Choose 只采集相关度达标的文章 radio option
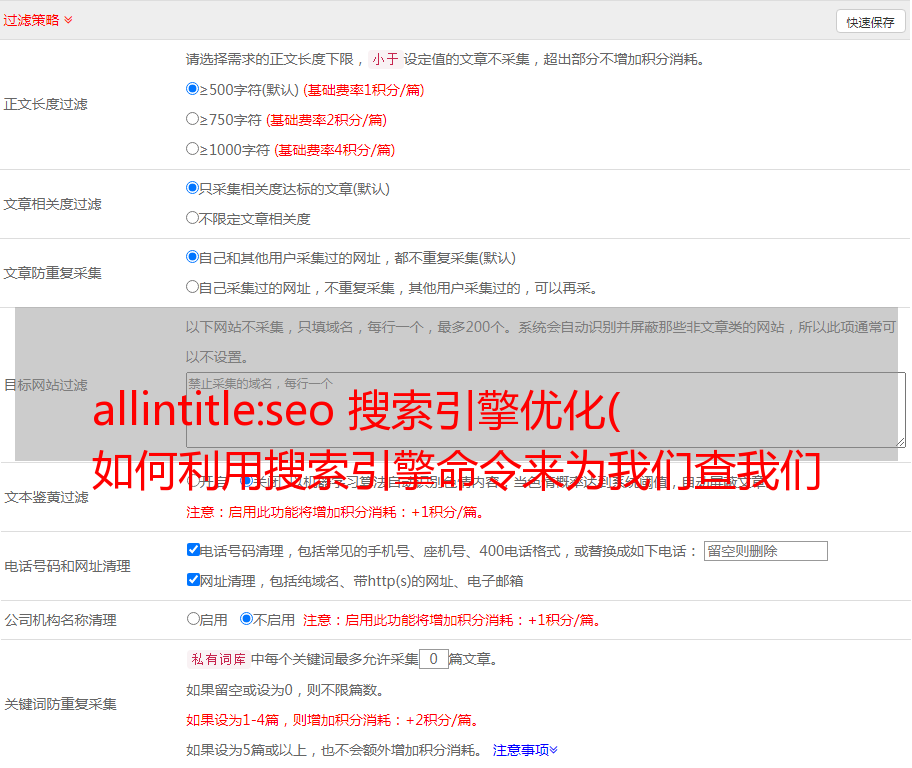Viewport: 912px width, 768px height. [192, 188]
